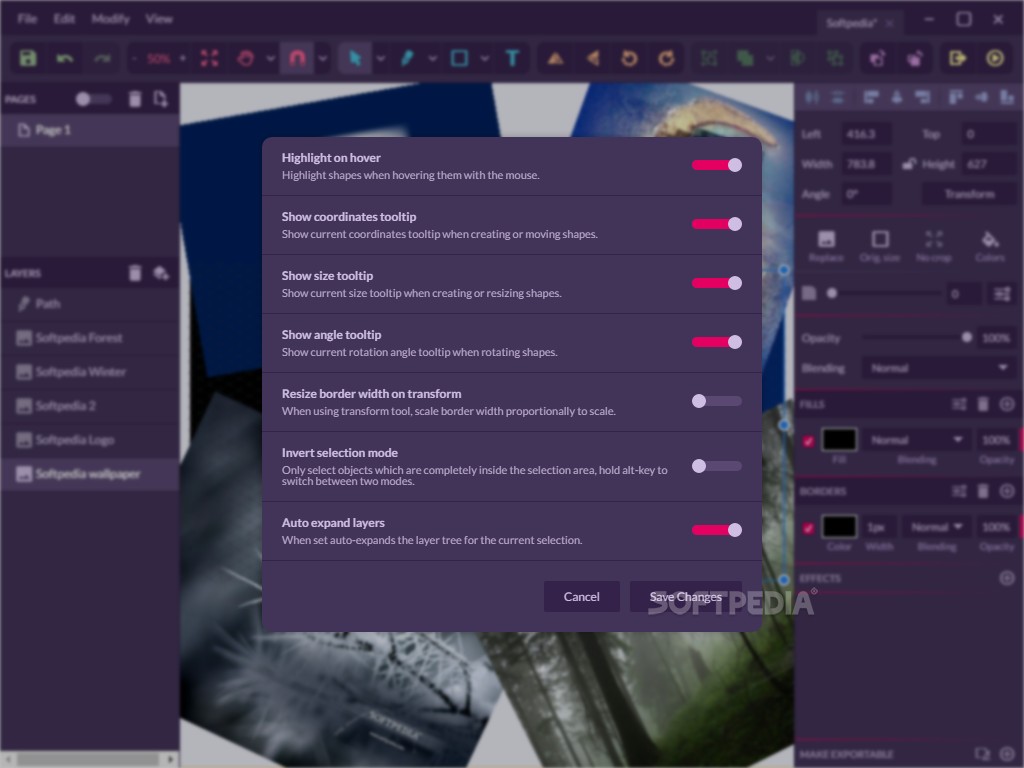The width and height of the screenshot is (1024, 768).
Task: Select the Softpedia Winter layer
Action: 90,372
